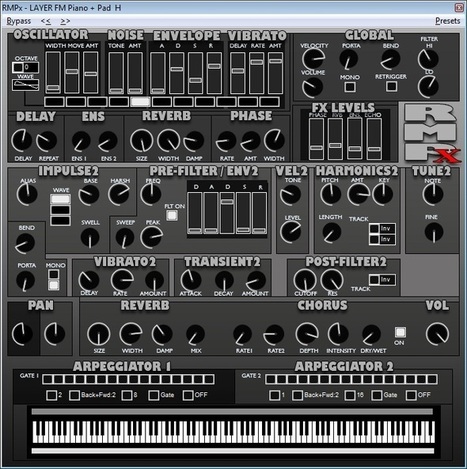Viewport: 467px width, 469px height.
Task: Click the Filter HI knob
Action: (x=428, y=59)
